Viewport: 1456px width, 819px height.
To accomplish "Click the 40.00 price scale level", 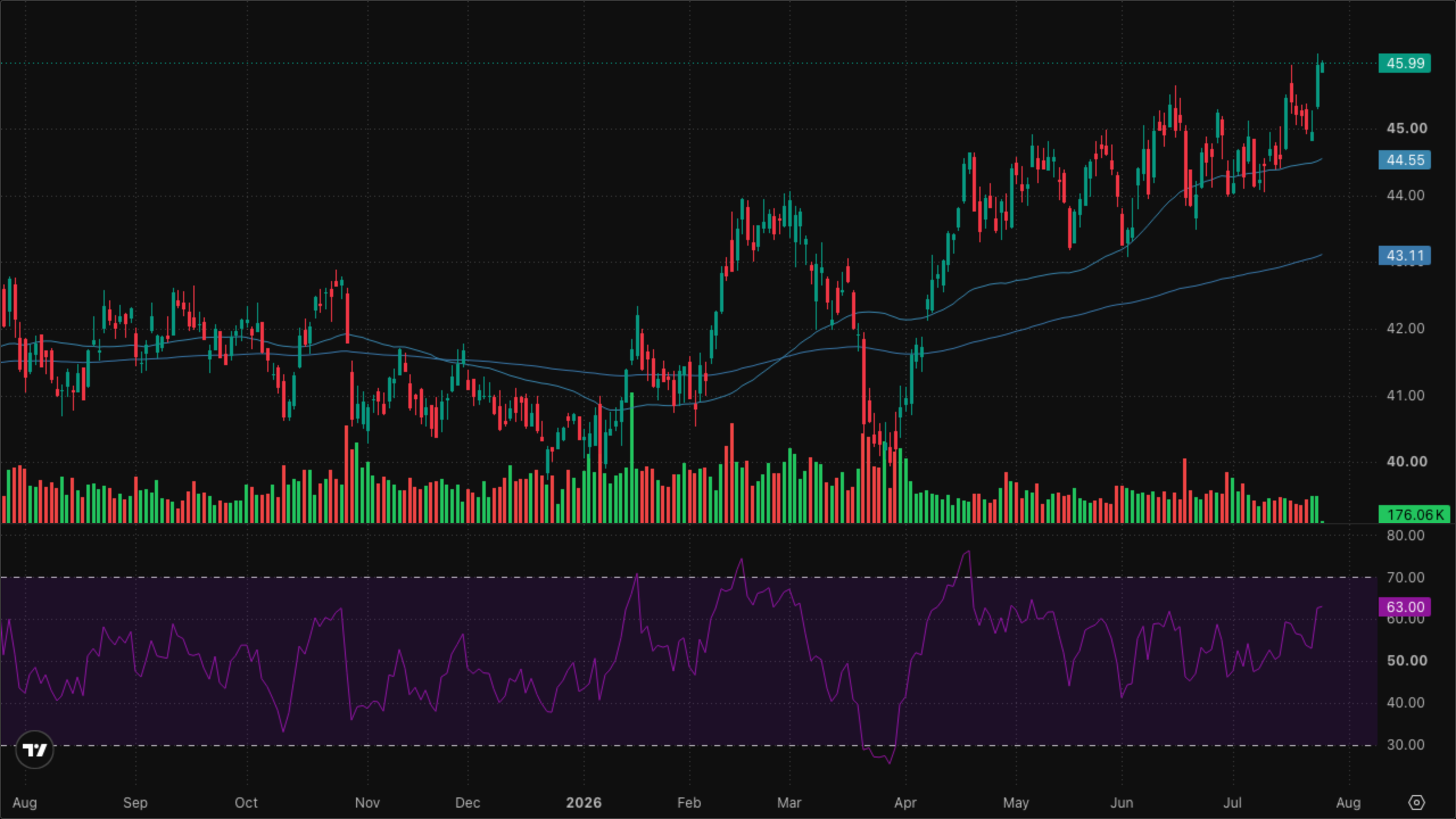I will pyautogui.click(x=1407, y=461).
